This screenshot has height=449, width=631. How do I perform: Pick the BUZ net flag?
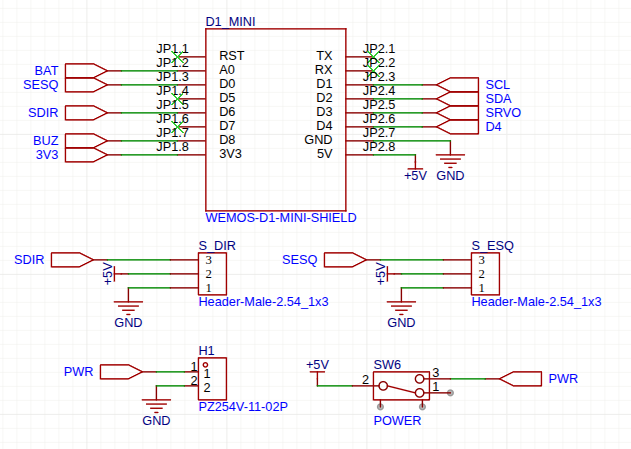click(86, 141)
